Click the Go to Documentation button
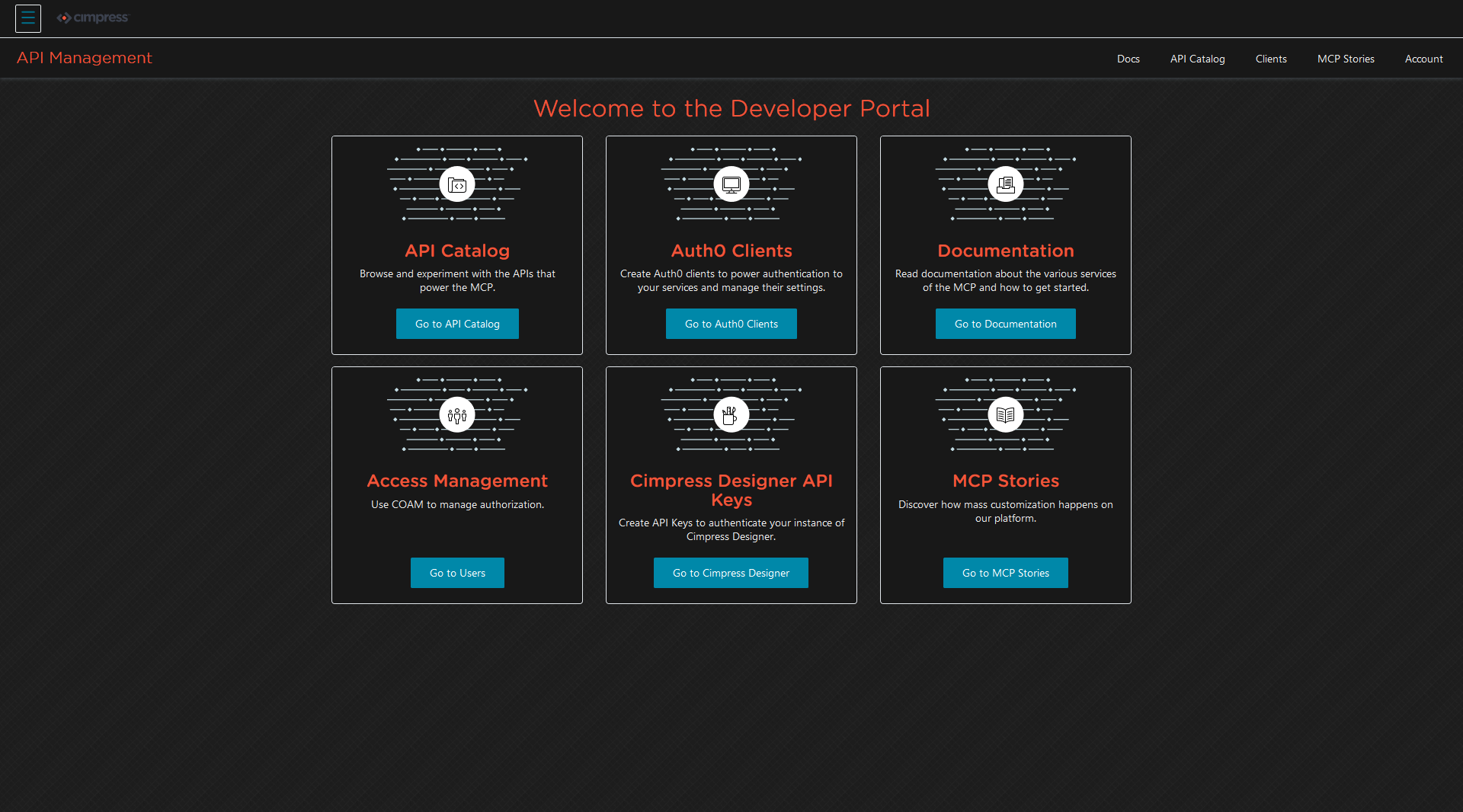This screenshot has width=1463, height=812. pyautogui.click(x=1006, y=324)
